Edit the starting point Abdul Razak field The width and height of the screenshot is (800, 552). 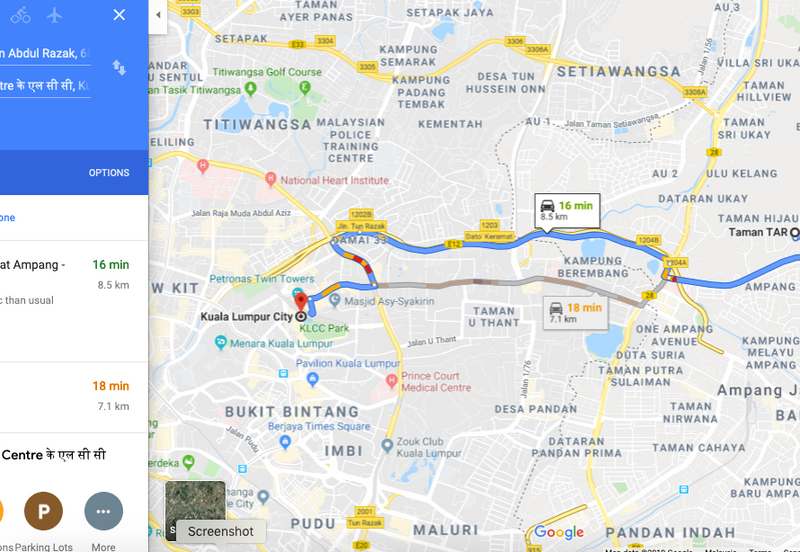tap(45, 54)
